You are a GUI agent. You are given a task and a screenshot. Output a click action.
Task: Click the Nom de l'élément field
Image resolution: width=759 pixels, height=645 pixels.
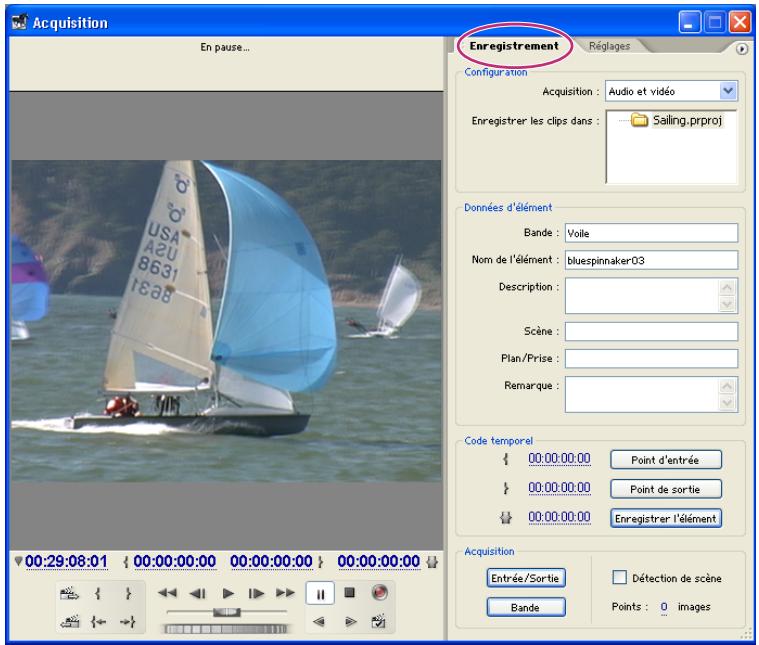click(651, 260)
